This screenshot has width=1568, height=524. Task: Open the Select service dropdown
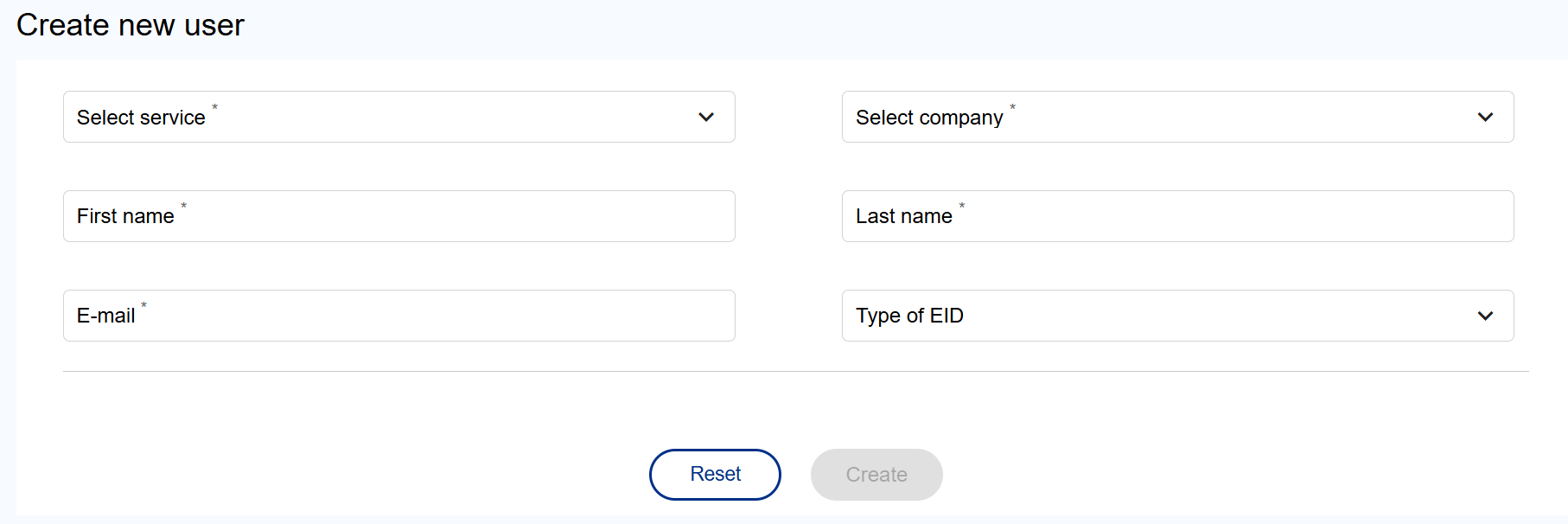pos(398,117)
